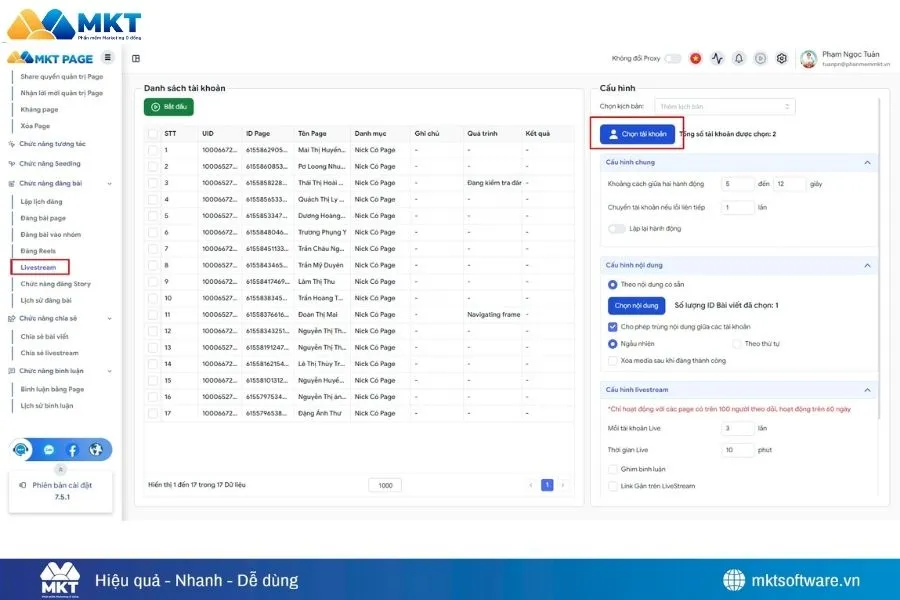Collapse the Cấu hình nội dung section
The height and width of the screenshot is (600, 900).
pyautogui.click(x=866, y=264)
